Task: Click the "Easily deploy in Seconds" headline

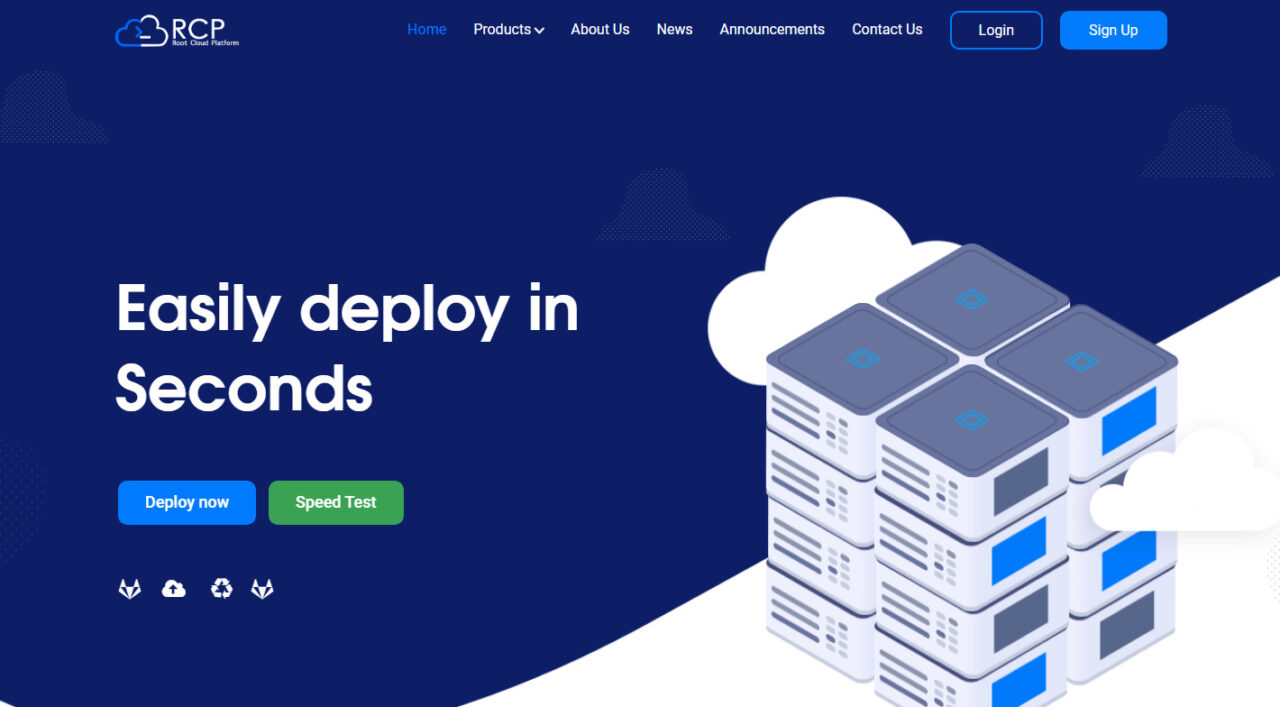Action: [347, 347]
